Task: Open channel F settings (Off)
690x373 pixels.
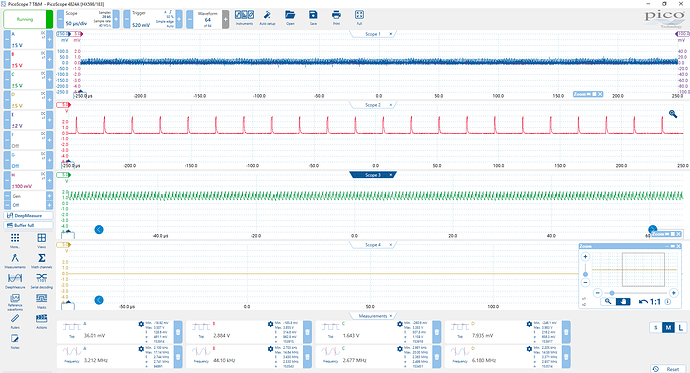Action: point(28,140)
